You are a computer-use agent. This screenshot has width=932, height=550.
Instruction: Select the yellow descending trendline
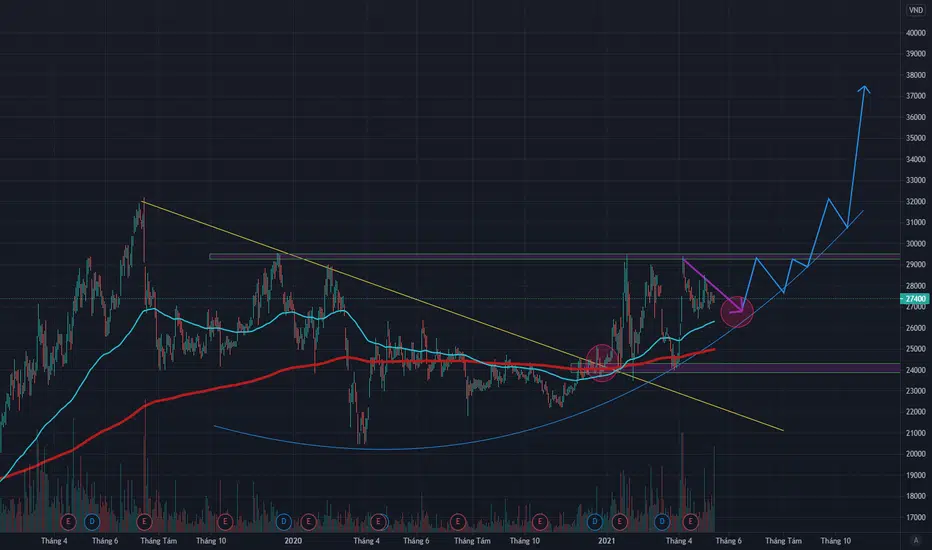click(x=463, y=316)
